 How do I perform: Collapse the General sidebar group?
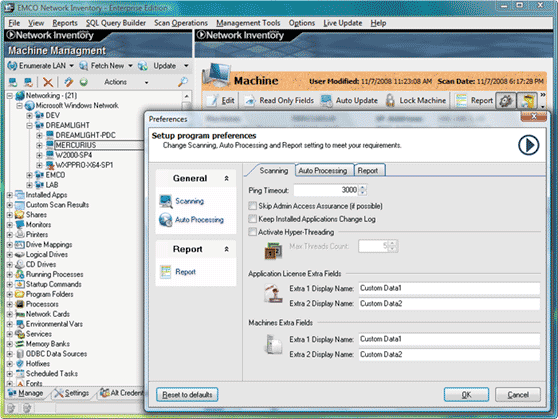point(226,178)
